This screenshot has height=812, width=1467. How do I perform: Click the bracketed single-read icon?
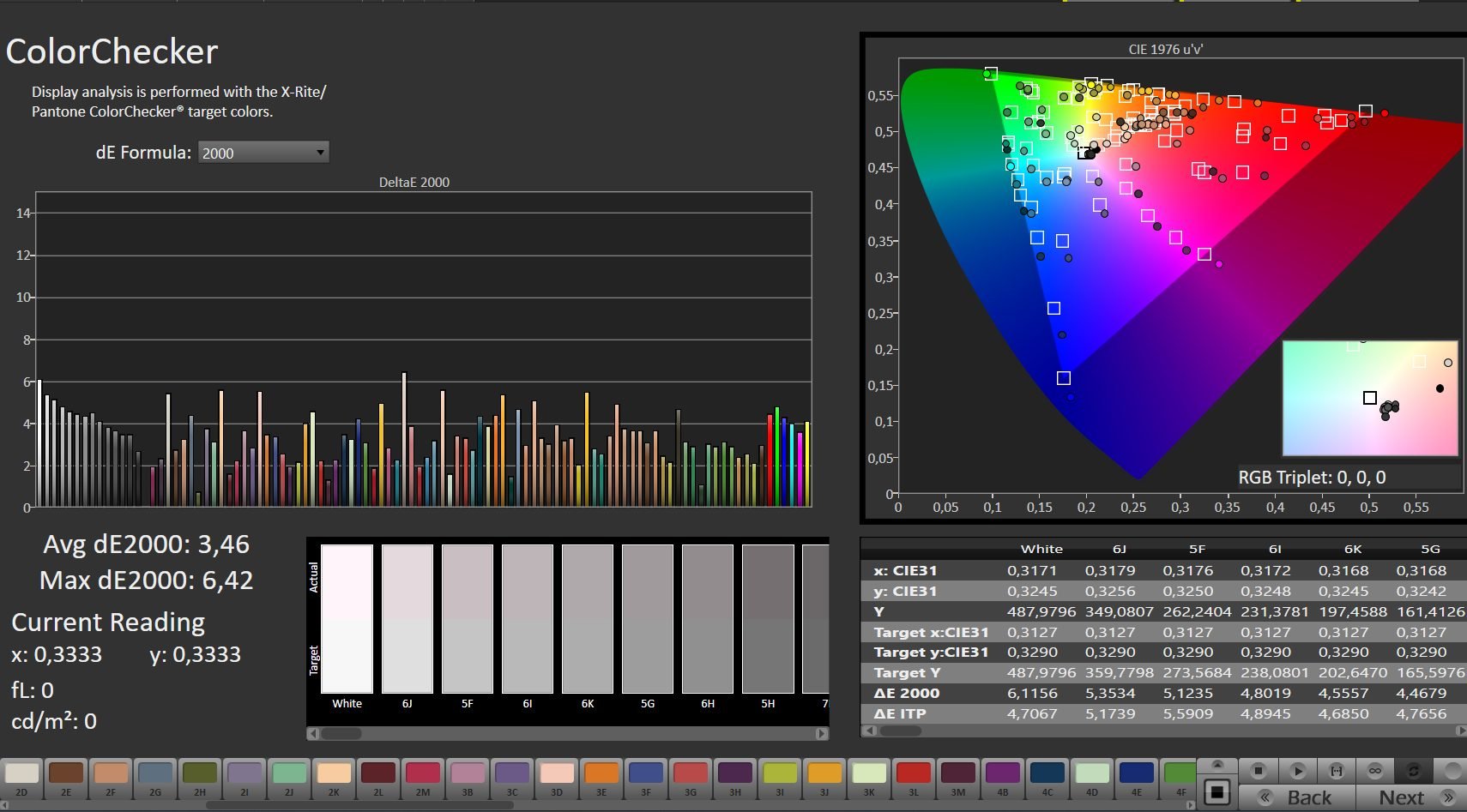point(1336,771)
